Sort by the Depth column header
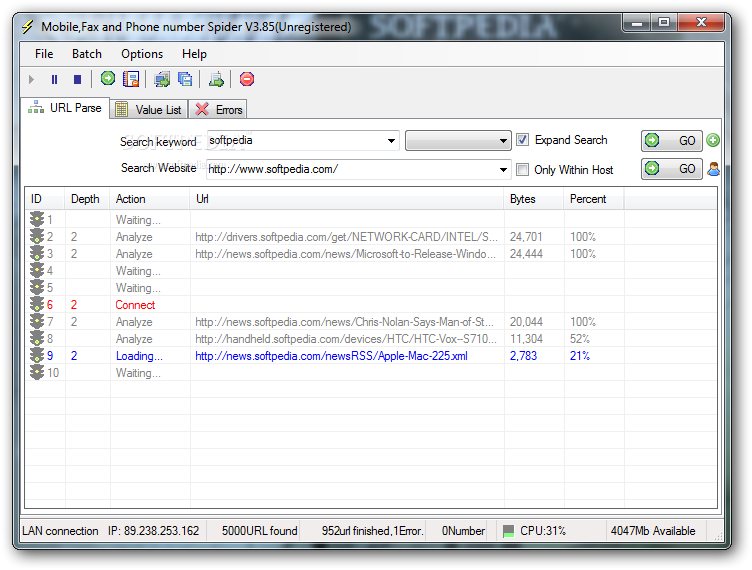Viewport: 752px width, 570px height. (87, 199)
